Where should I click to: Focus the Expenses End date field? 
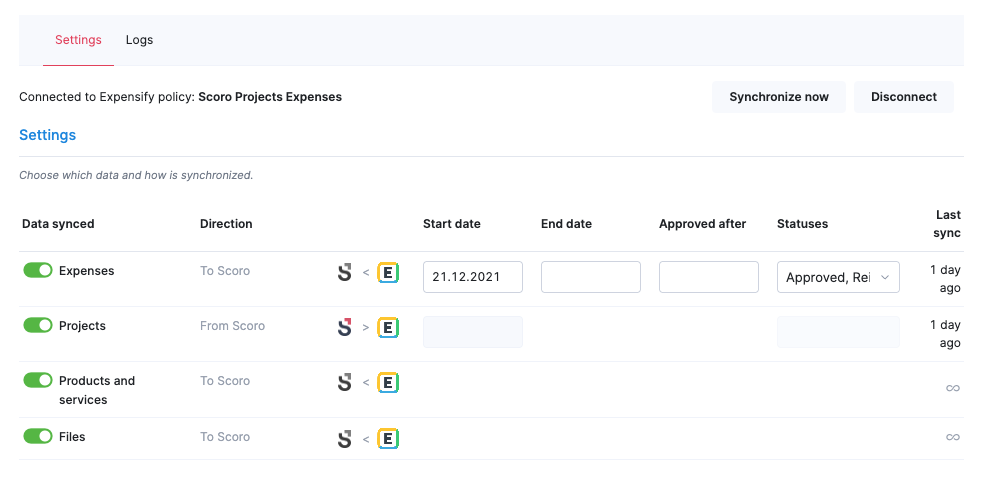click(x=591, y=277)
